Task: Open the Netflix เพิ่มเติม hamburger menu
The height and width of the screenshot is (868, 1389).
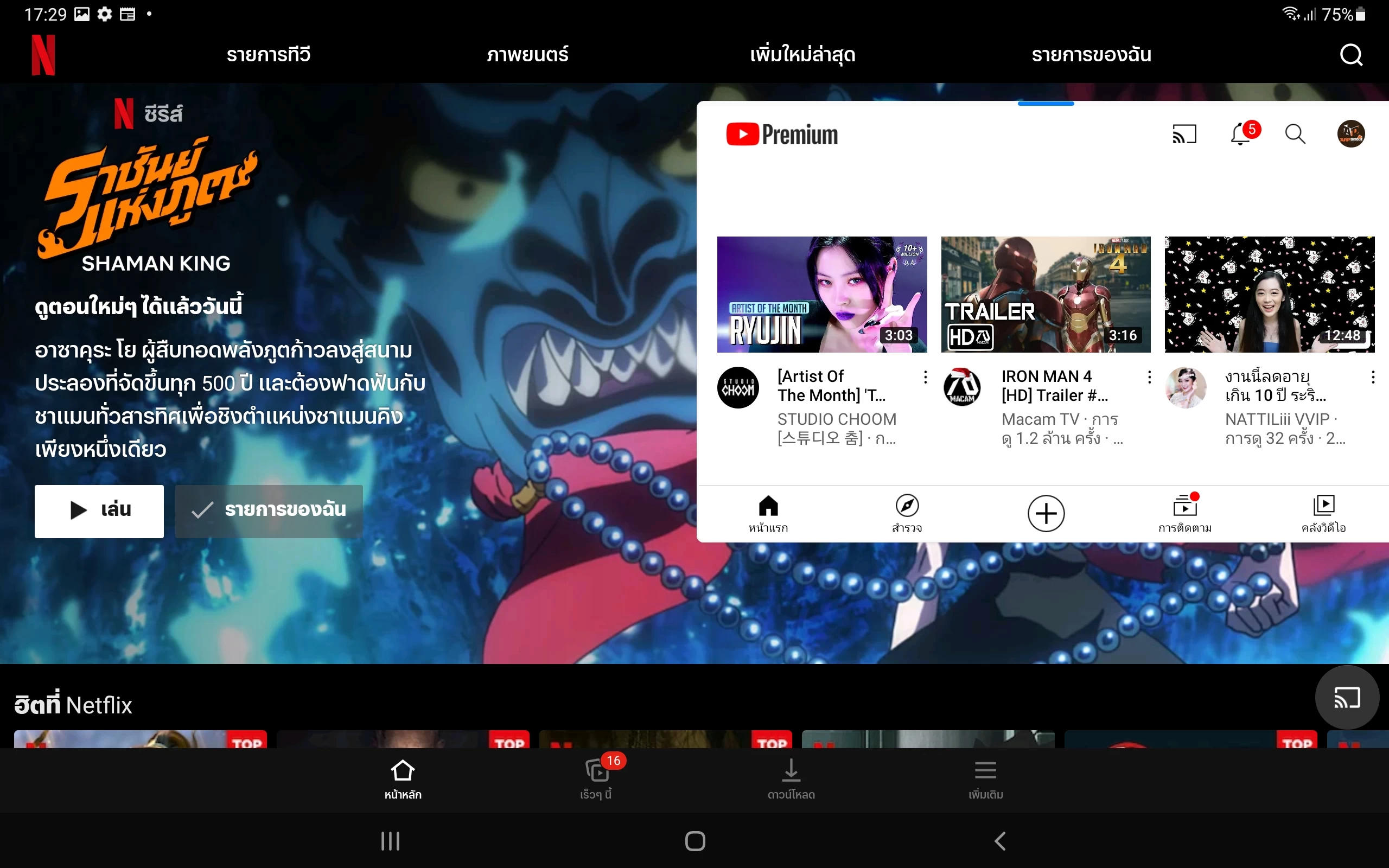Action: pyautogui.click(x=985, y=779)
